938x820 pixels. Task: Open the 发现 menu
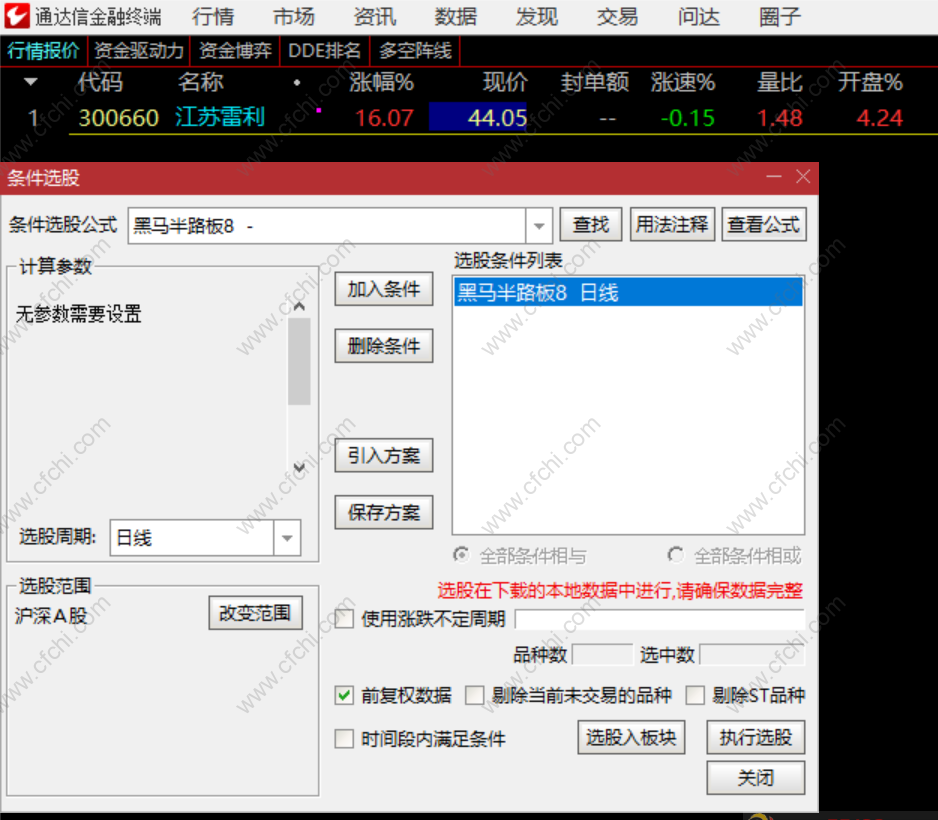(x=537, y=17)
